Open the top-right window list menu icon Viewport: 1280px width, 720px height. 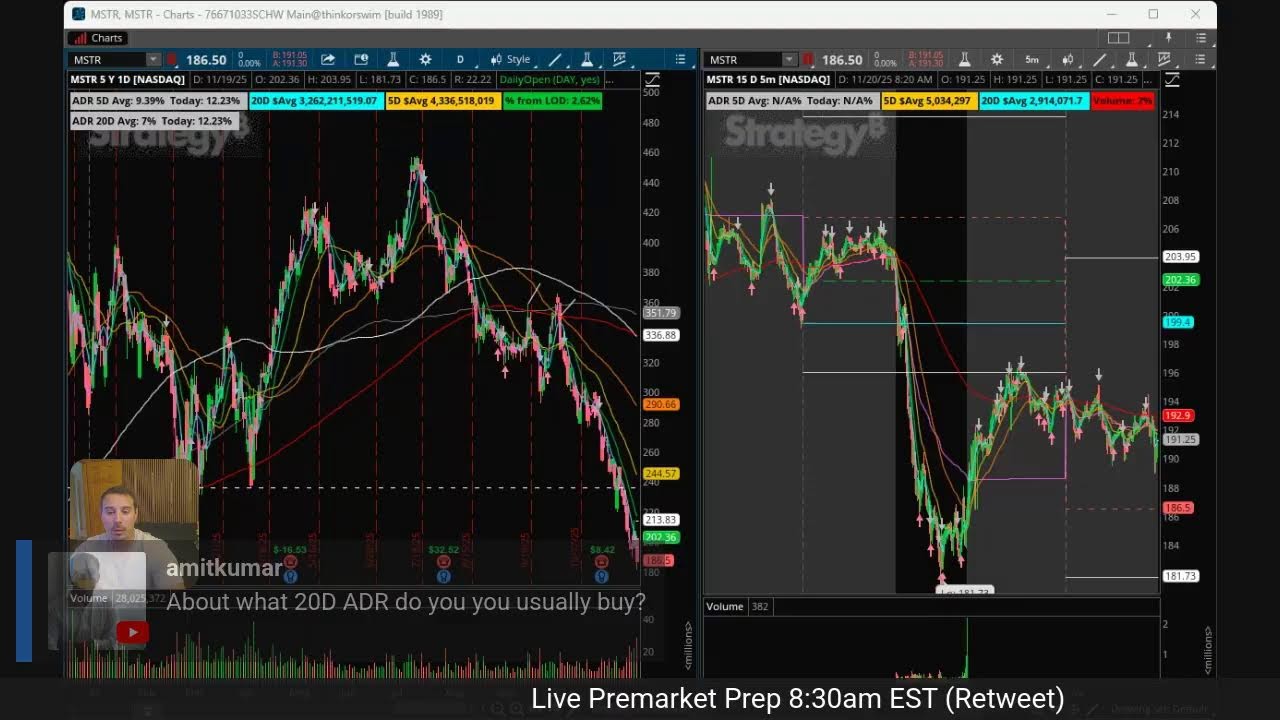click(x=1203, y=38)
